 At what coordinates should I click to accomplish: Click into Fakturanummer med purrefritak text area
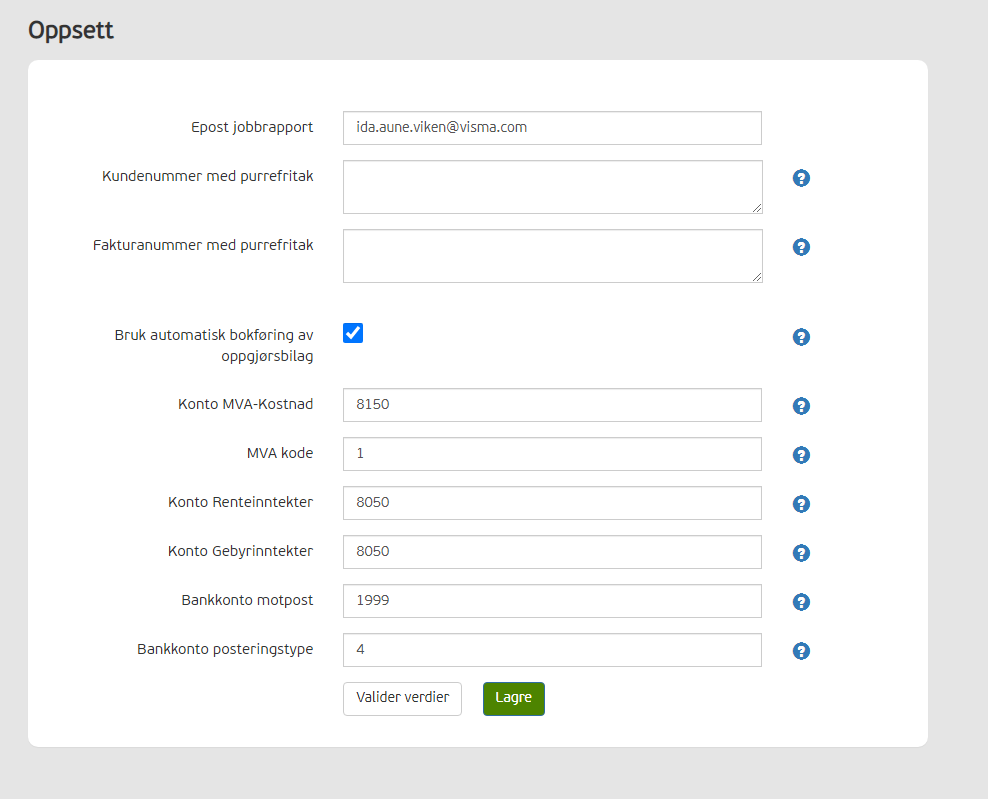[x=553, y=256]
